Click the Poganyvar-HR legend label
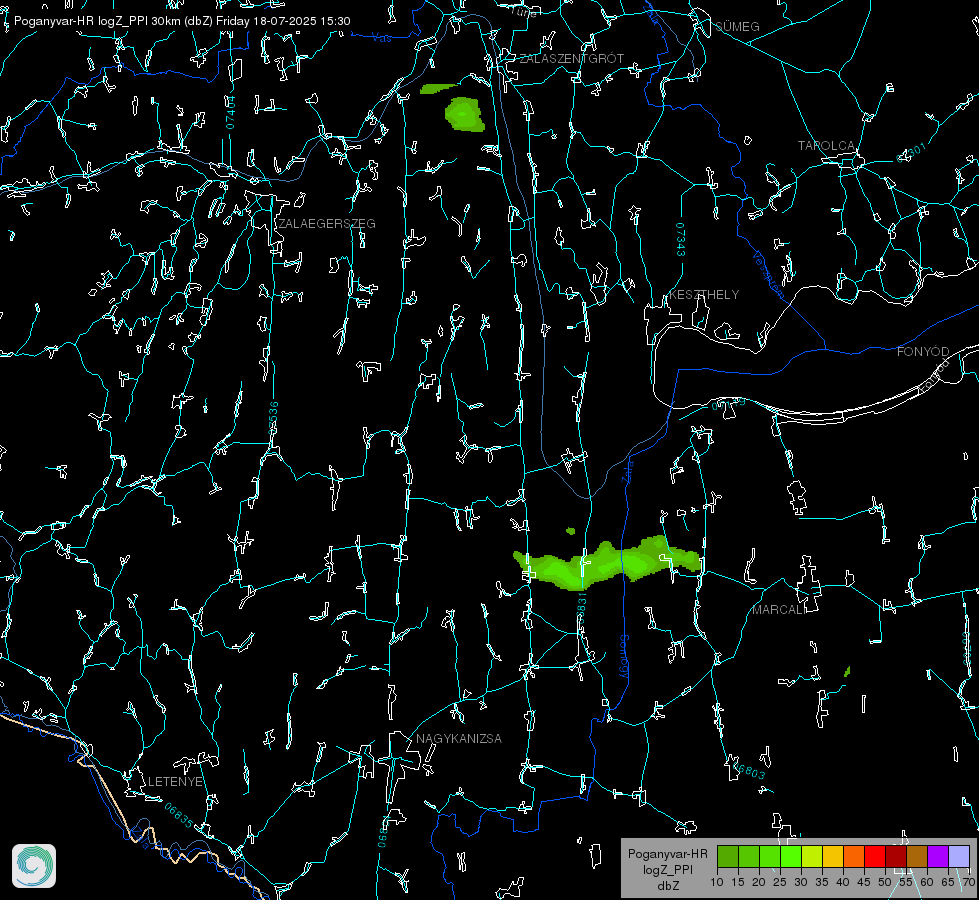The height and width of the screenshot is (900, 979). 667,854
